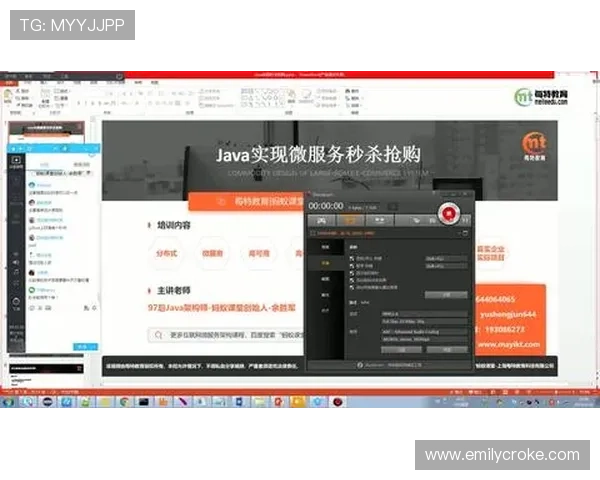Viewport: 600px width, 480px height.
Task: Click the red Bandicam icon on taskbar
Action: pyautogui.click(x=338, y=402)
